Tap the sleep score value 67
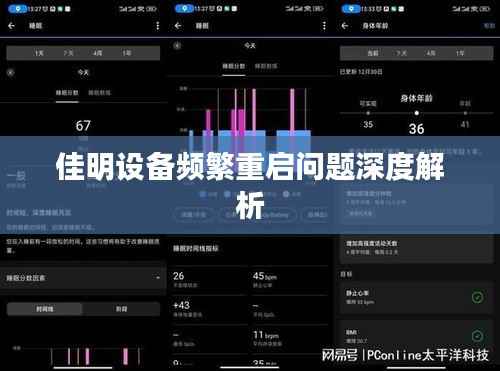Screen dimensions: 500x371 (x=83, y=126)
